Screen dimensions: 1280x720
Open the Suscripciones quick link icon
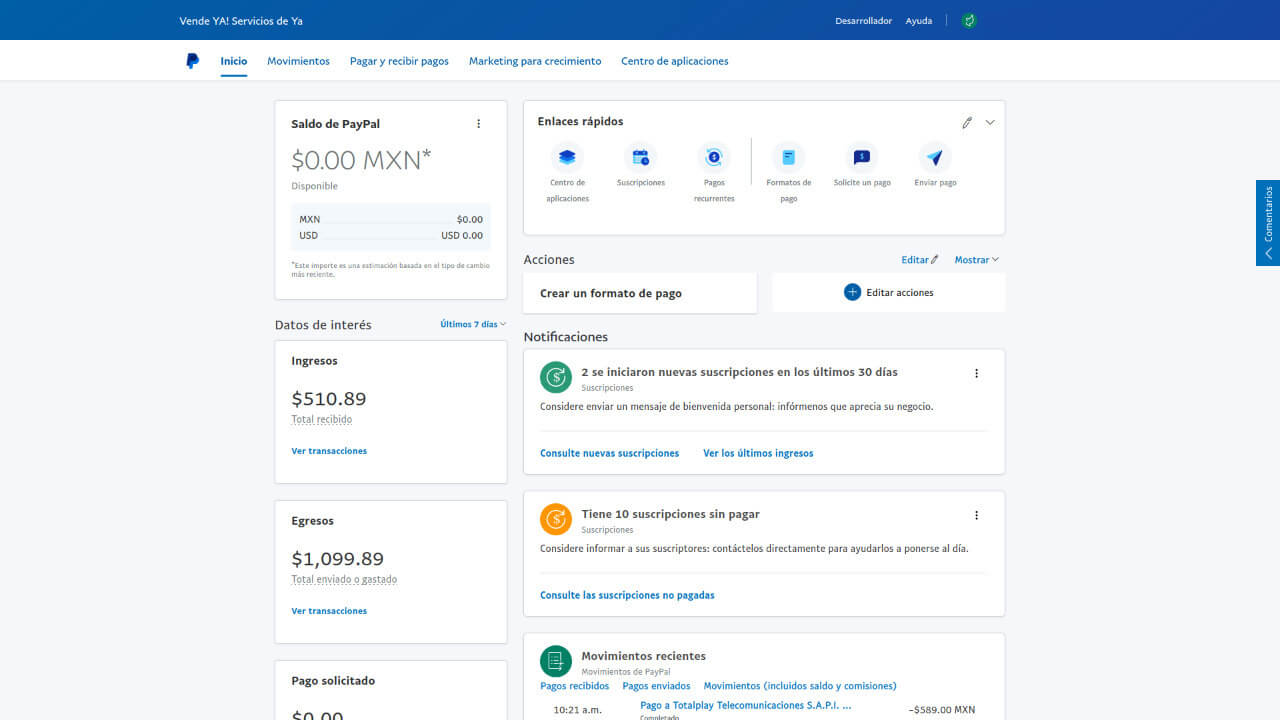pos(641,157)
